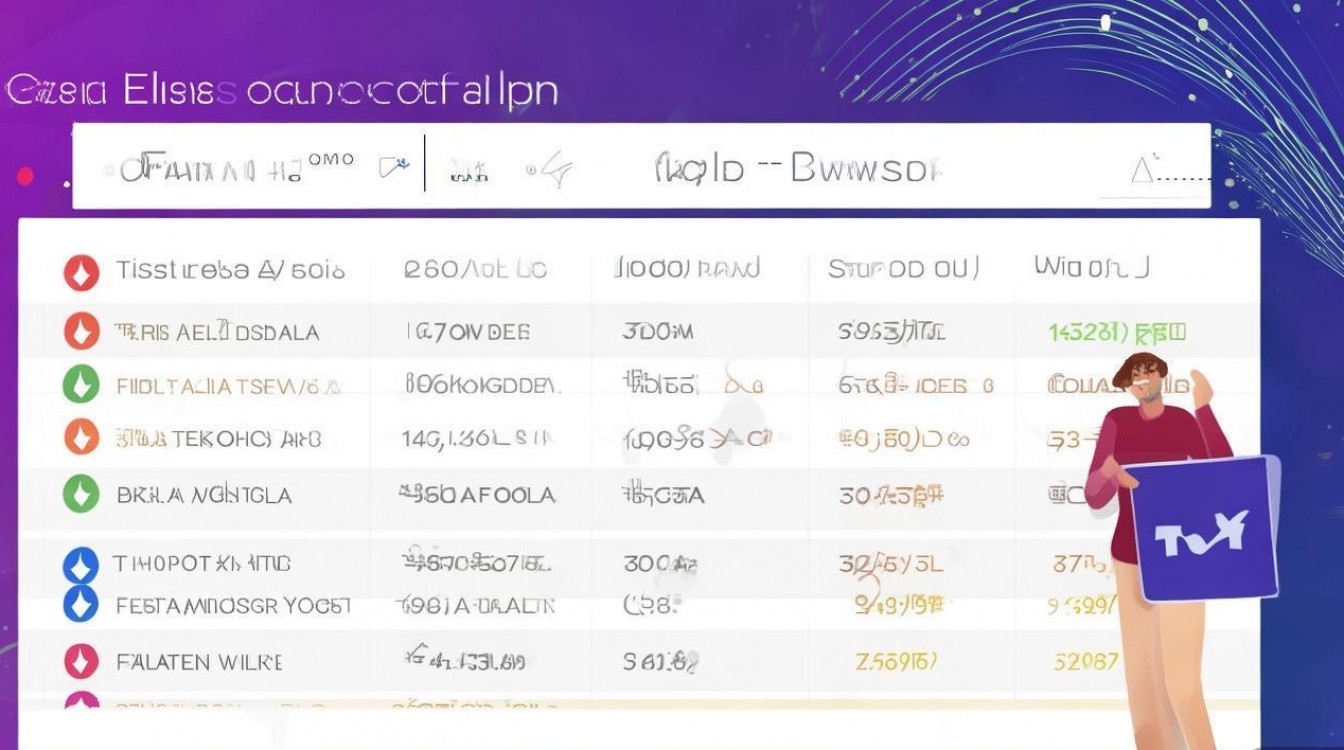Click the edit pencil icon in search bar
This screenshot has width=1344, height=750.
(x=394, y=167)
